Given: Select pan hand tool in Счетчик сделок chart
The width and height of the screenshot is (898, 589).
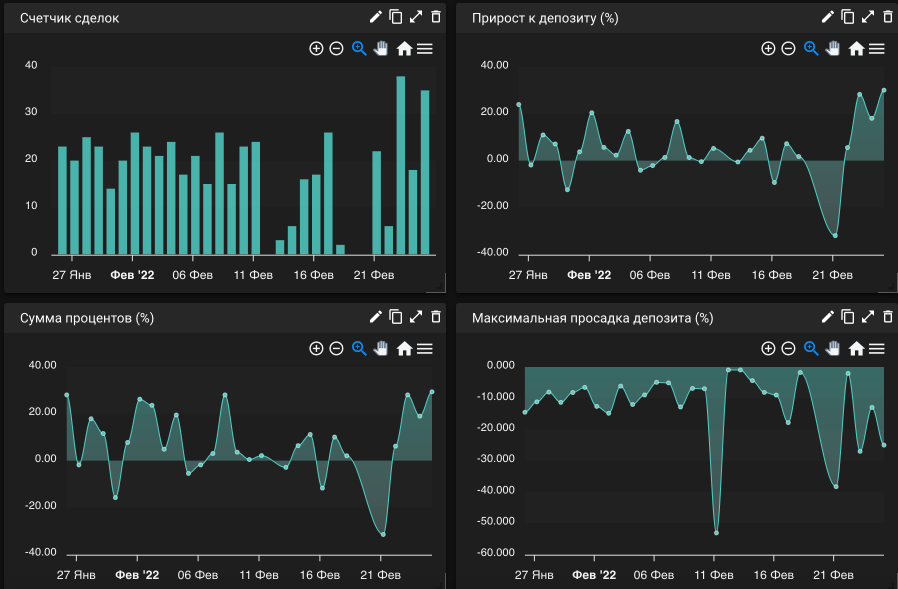Looking at the screenshot, I should (381, 49).
